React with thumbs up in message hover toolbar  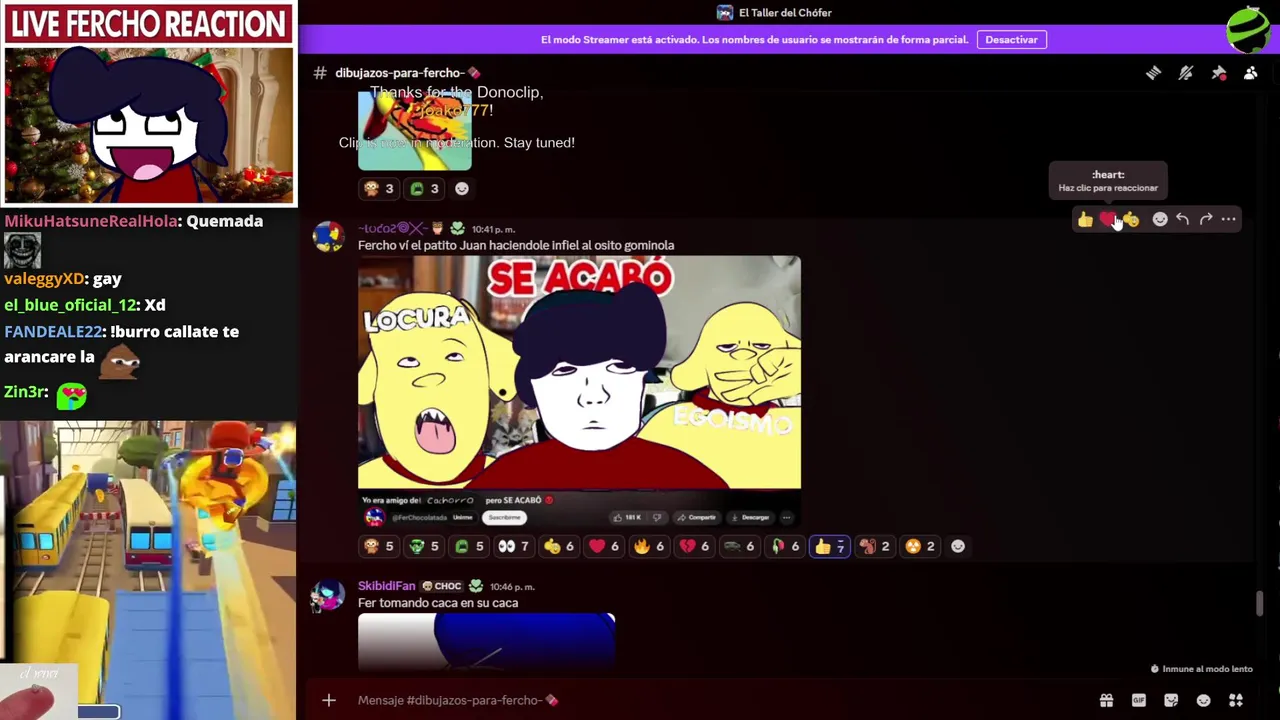tap(1085, 219)
